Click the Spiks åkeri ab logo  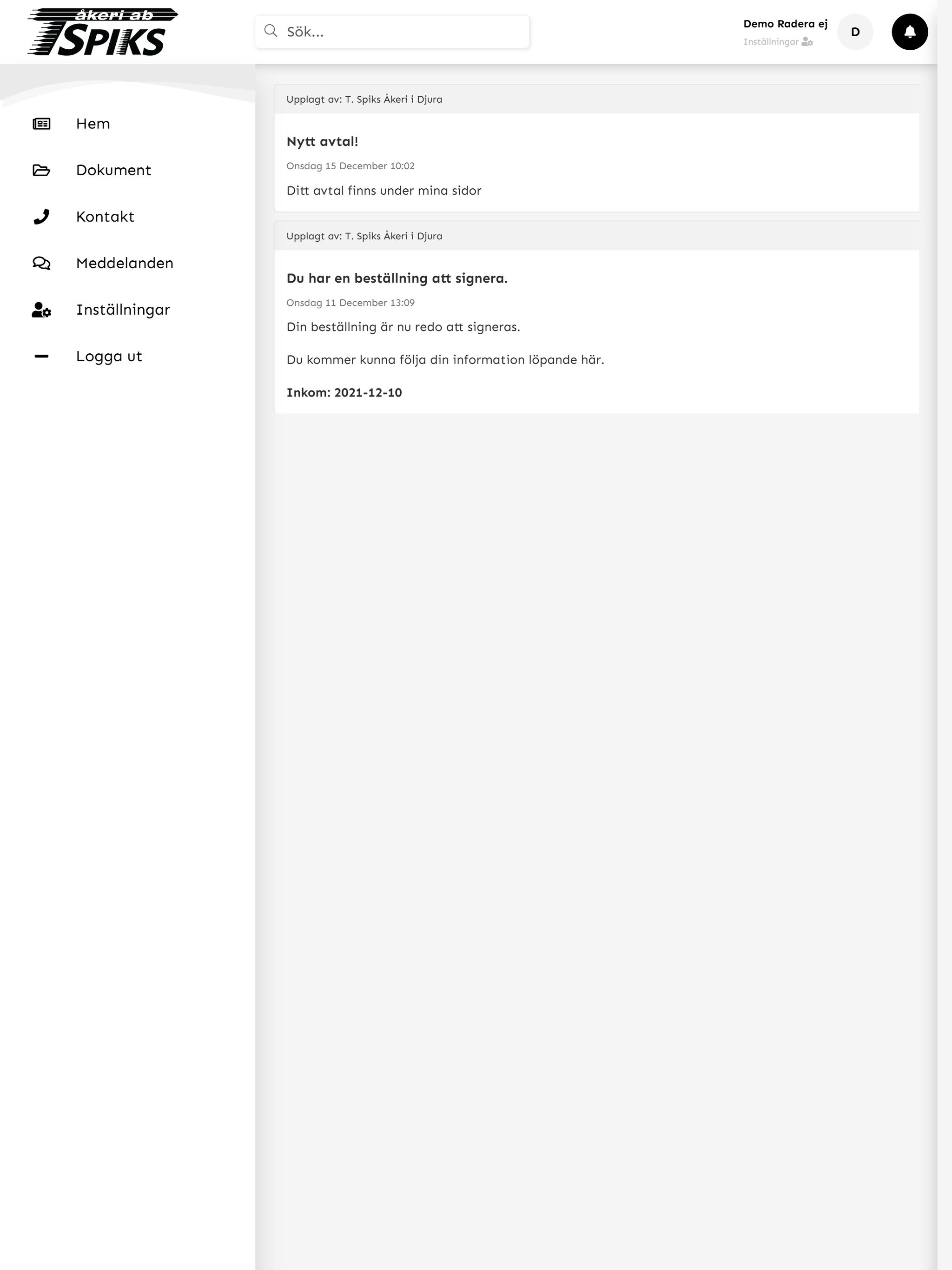click(x=103, y=32)
